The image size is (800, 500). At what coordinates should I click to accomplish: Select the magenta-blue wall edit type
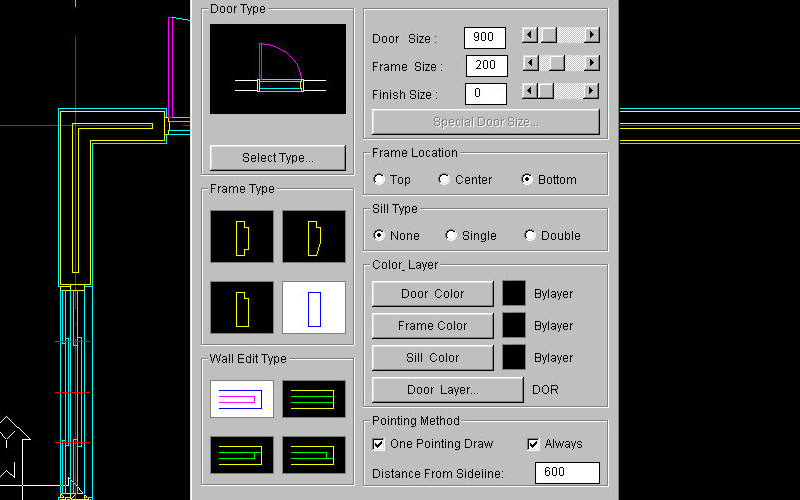[241, 398]
